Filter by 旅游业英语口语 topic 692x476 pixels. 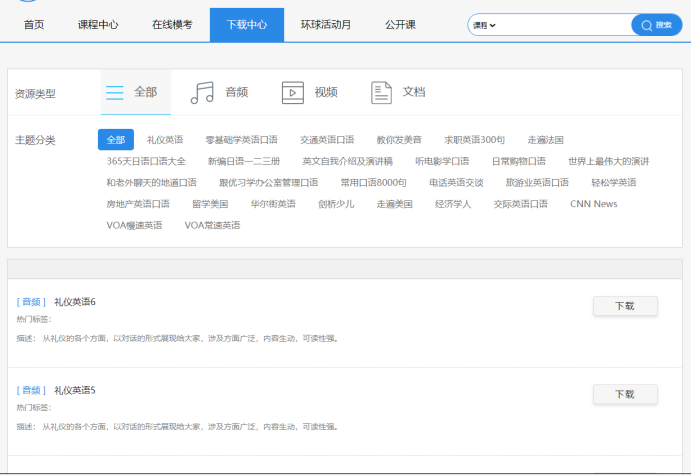coord(537,183)
